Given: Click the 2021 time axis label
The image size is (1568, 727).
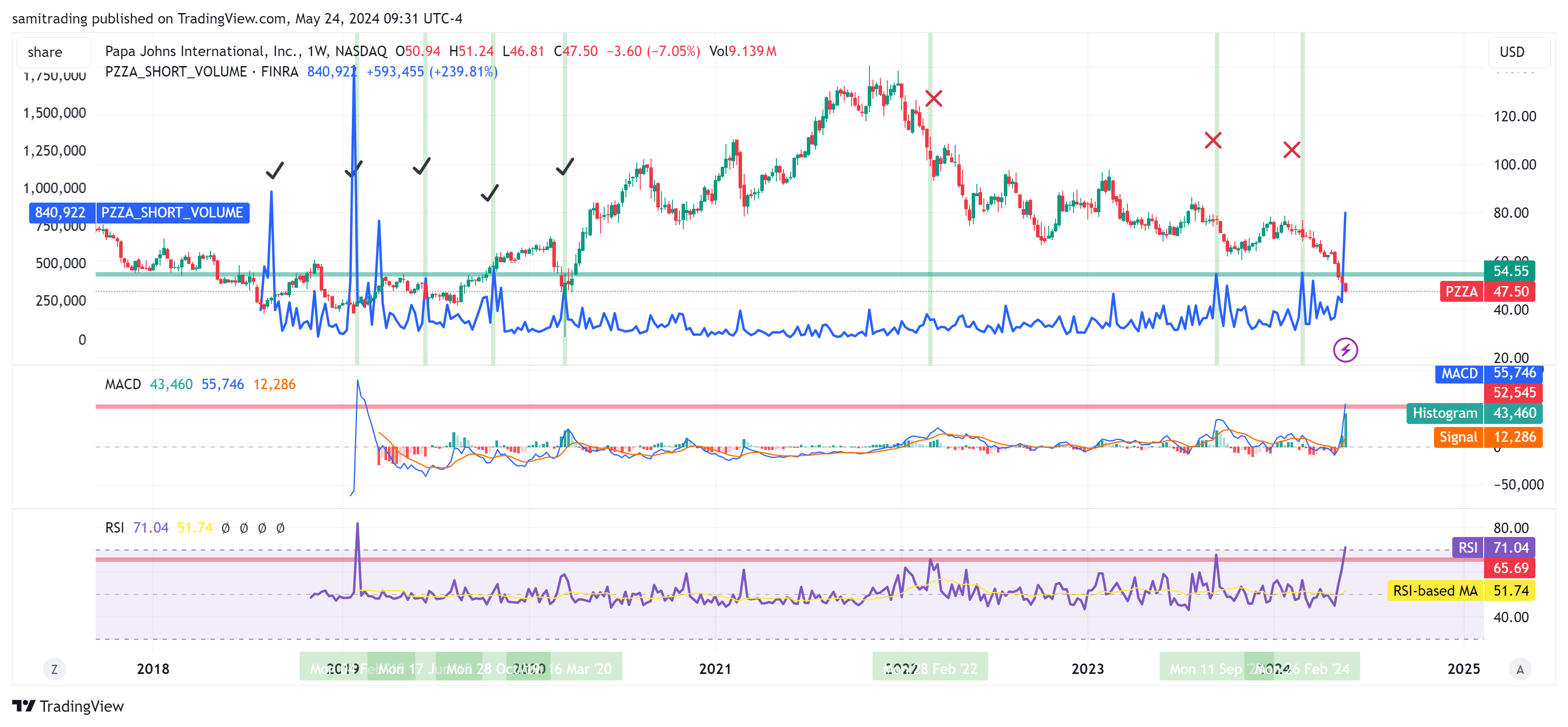Looking at the screenshot, I should [715, 669].
